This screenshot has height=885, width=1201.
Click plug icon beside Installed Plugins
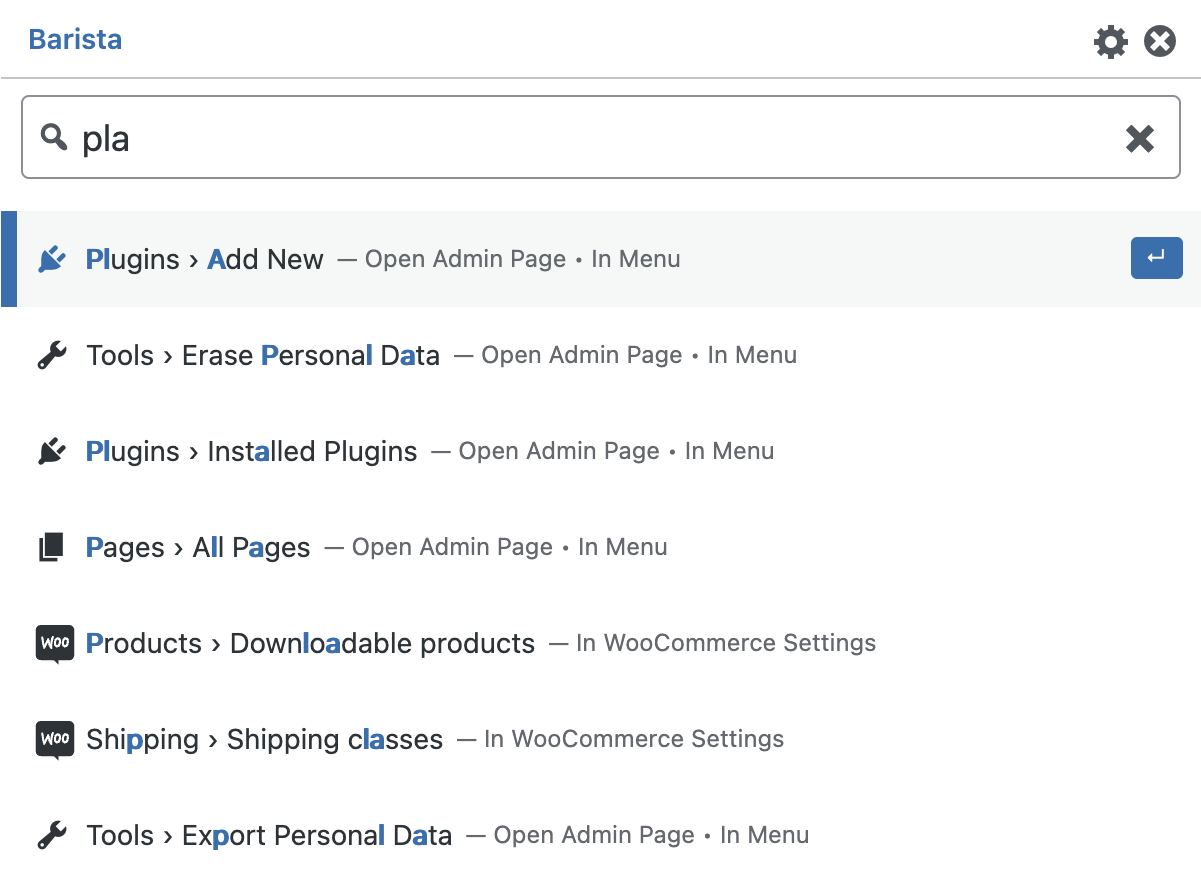click(x=52, y=451)
